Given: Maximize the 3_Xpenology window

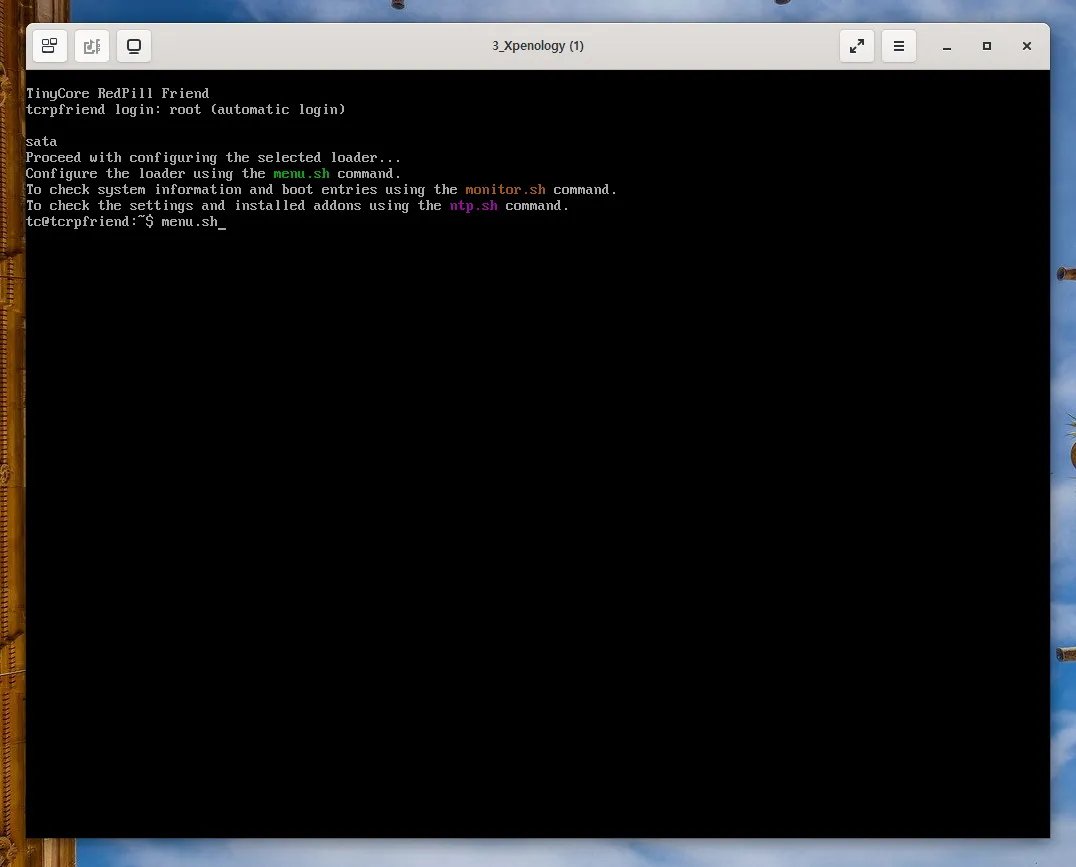Looking at the screenshot, I should pos(986,46).
